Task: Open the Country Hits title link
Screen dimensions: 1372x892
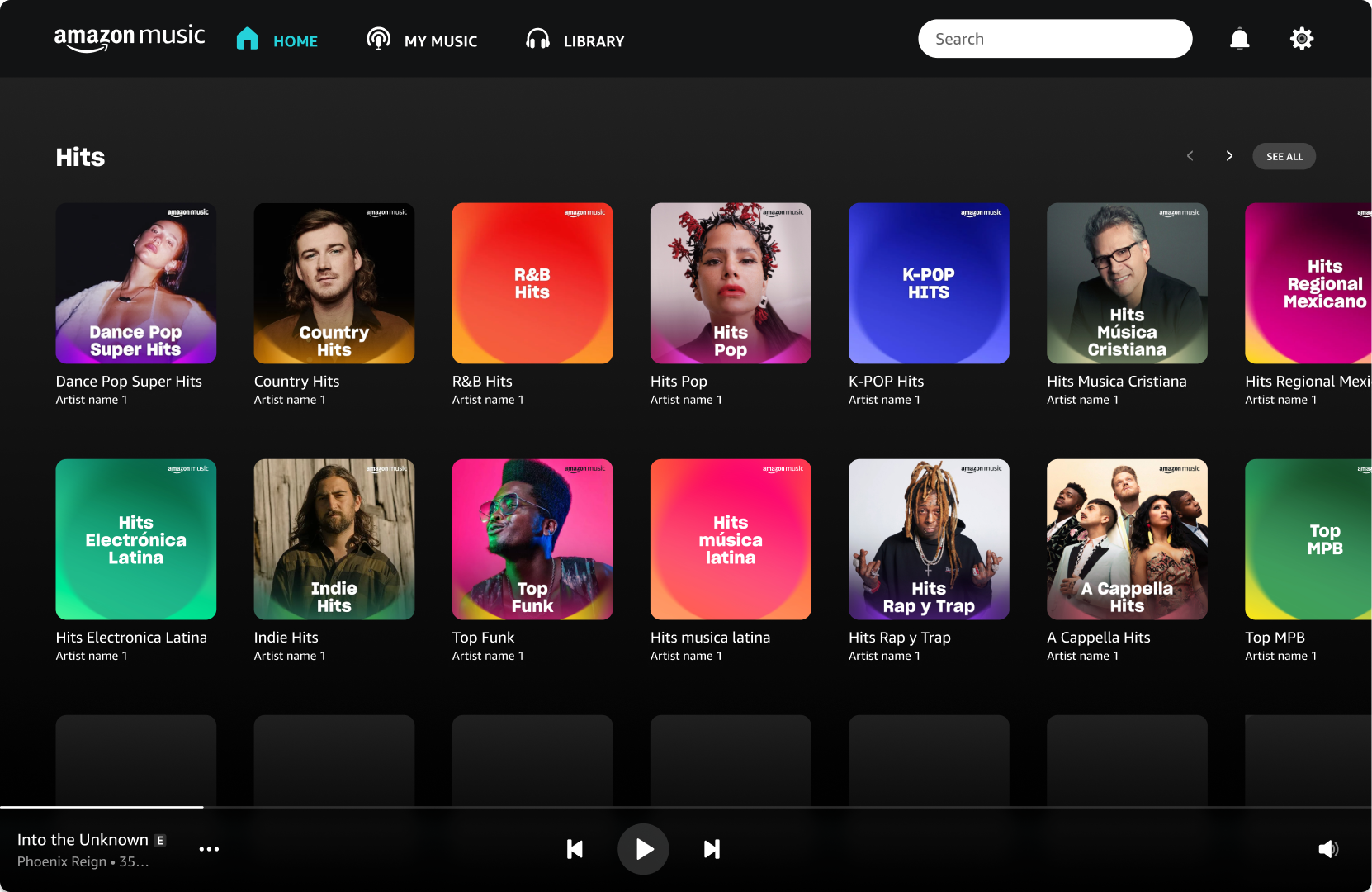Action: coord(296,382)
